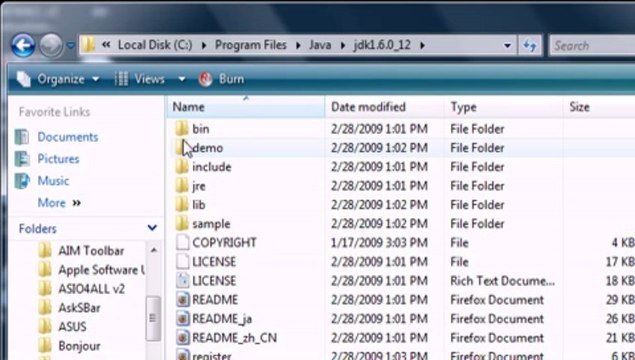Open Pictures favorite link

58,159
